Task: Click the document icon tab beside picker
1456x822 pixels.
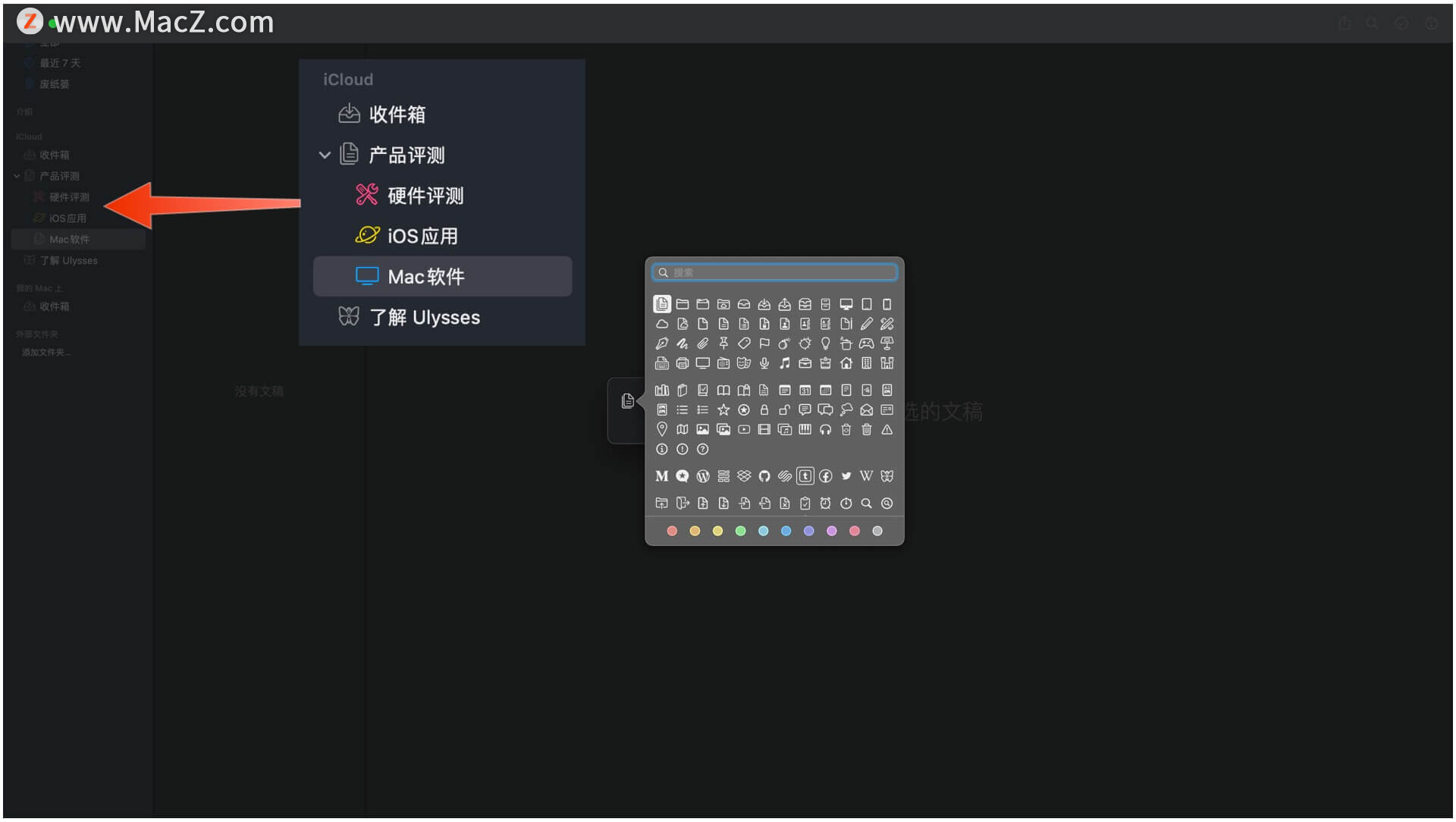Action: click(x=628, y=401)
